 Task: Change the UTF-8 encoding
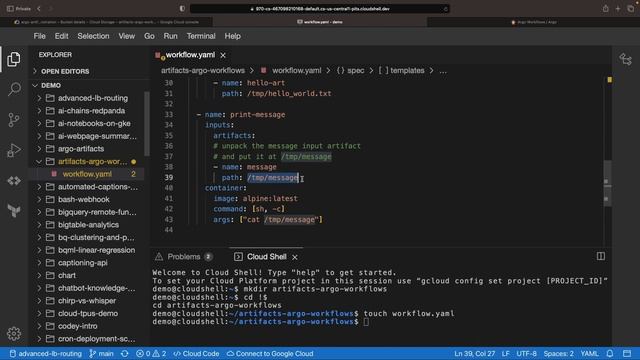527,354
